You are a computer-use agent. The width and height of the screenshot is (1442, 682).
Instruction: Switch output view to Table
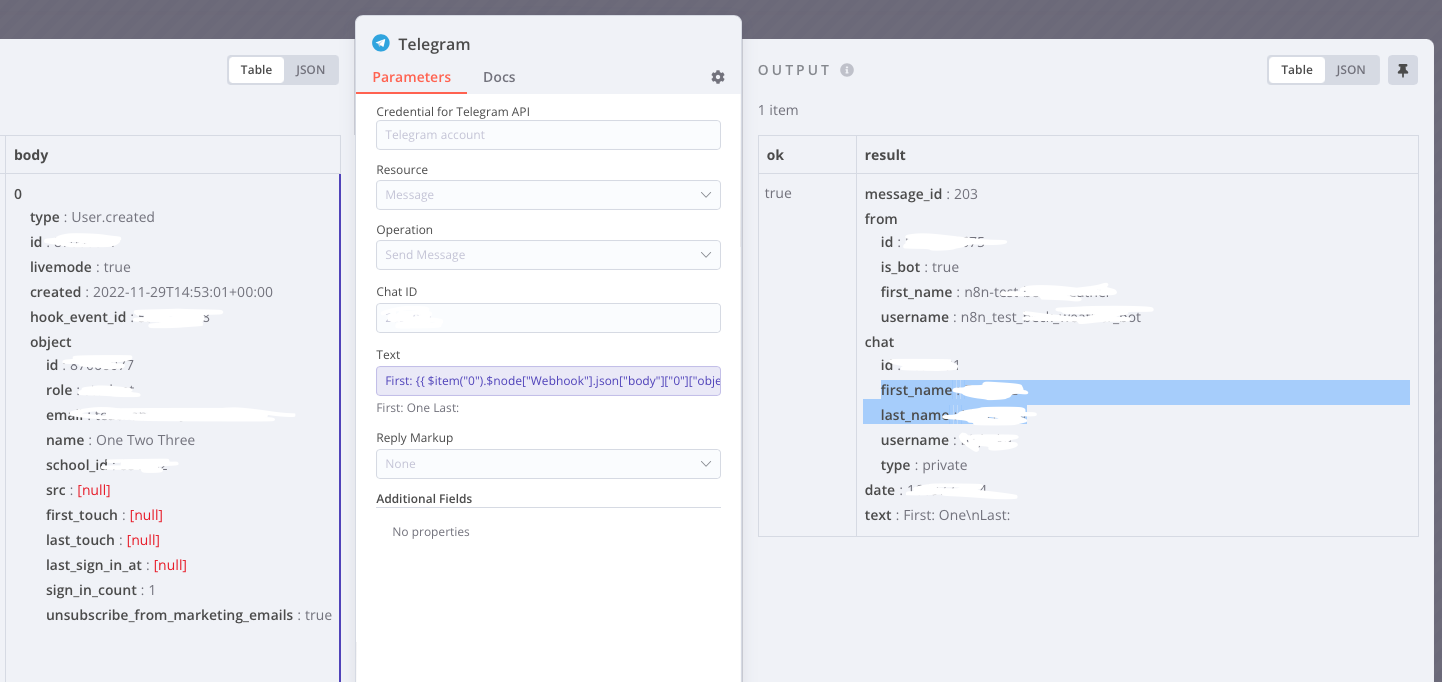[1297, 70]
